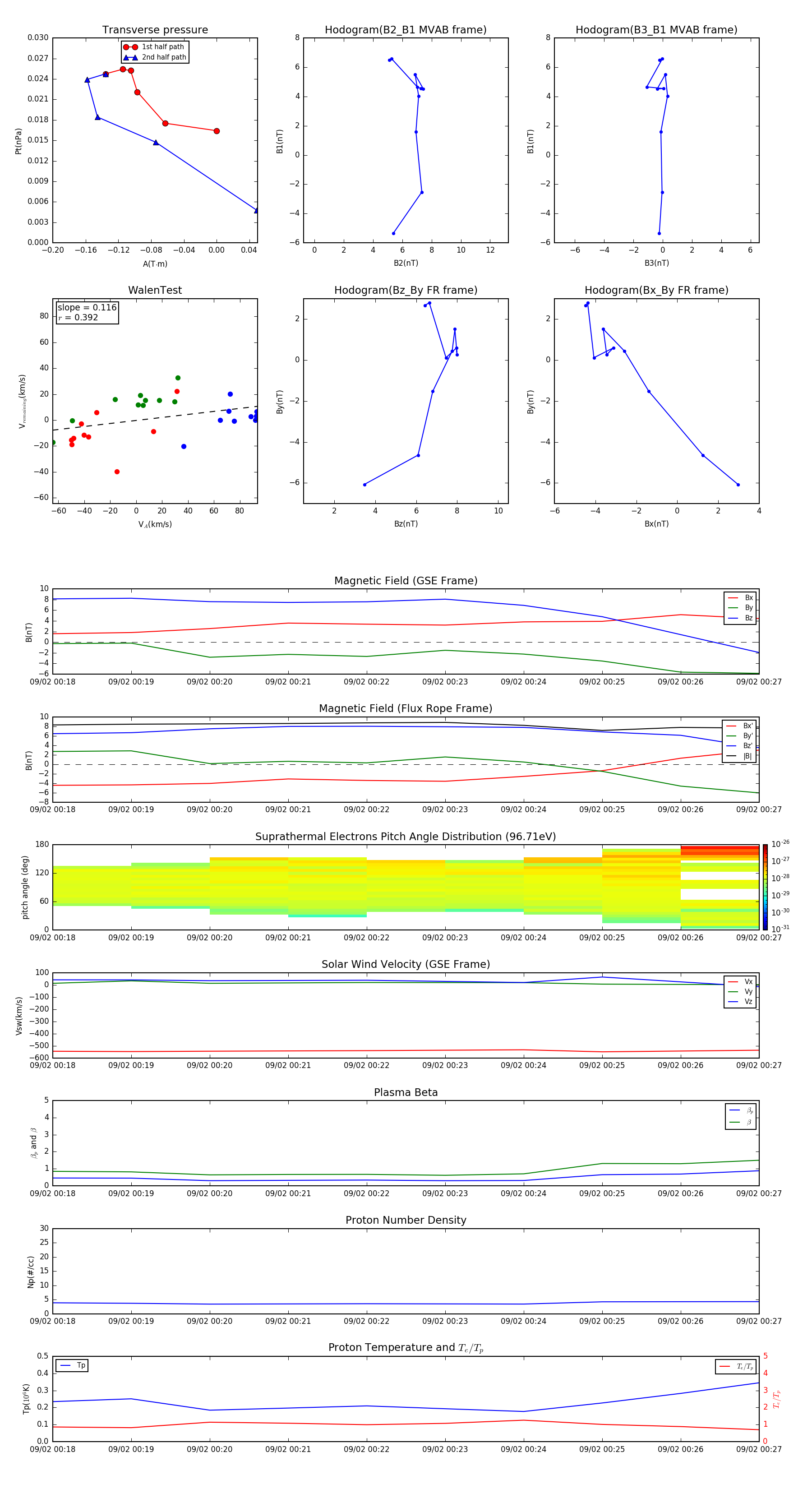Select Bx in the GSE magnetic field legend
Screen dimensions: 812x1489
(x=740, y=598)
